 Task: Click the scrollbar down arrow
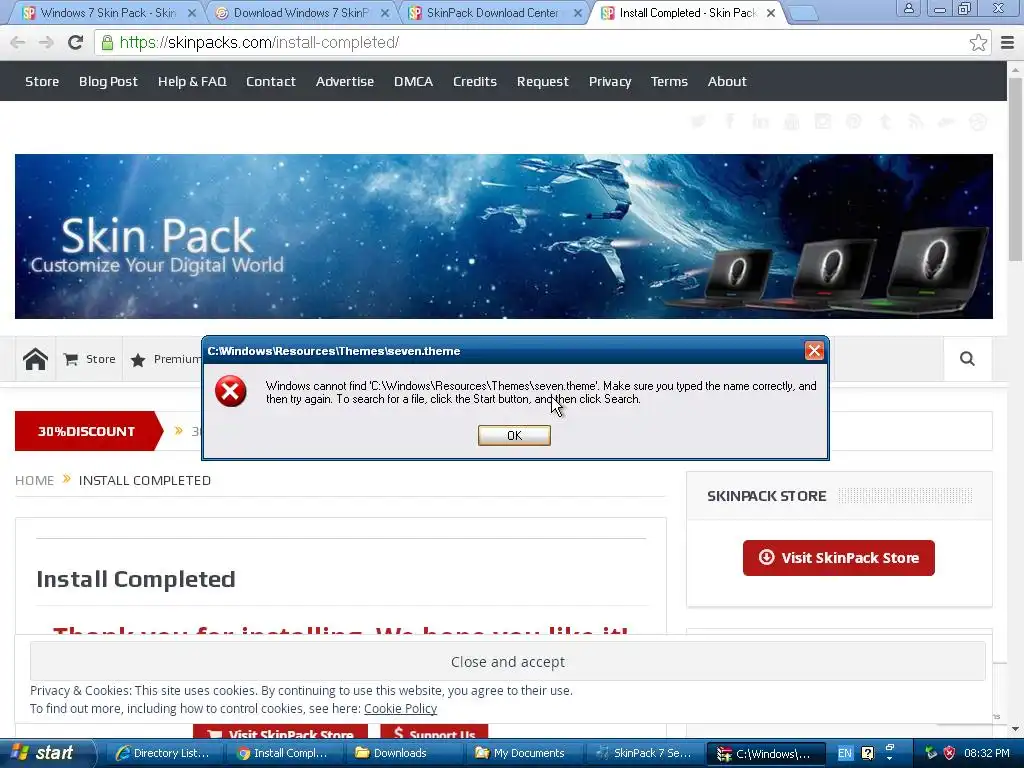pyautogui.click(x=1015, y=729)
